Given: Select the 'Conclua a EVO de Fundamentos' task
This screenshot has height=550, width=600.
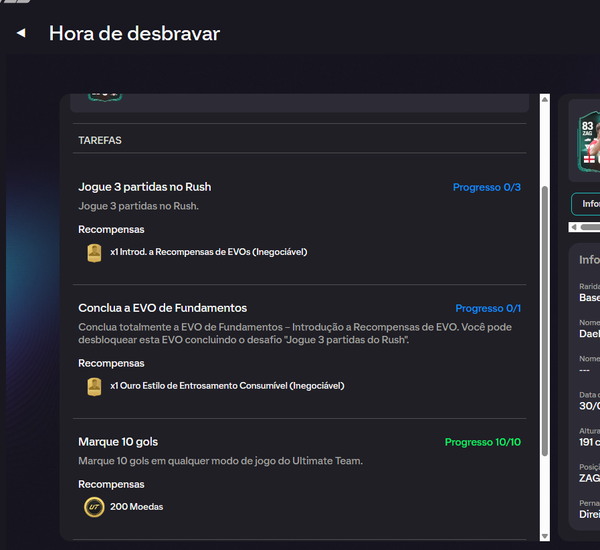Looking at the screenshot, I should pyautogui.click(x=163, y=308).
